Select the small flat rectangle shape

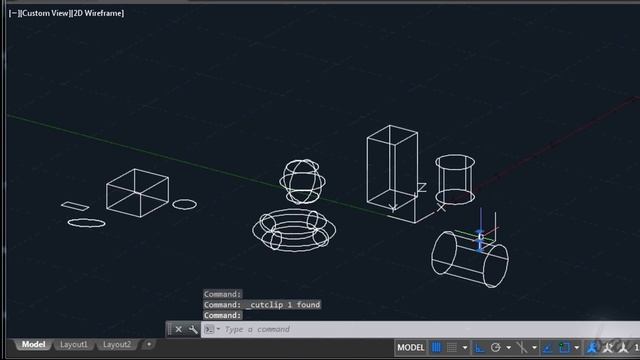75,206
